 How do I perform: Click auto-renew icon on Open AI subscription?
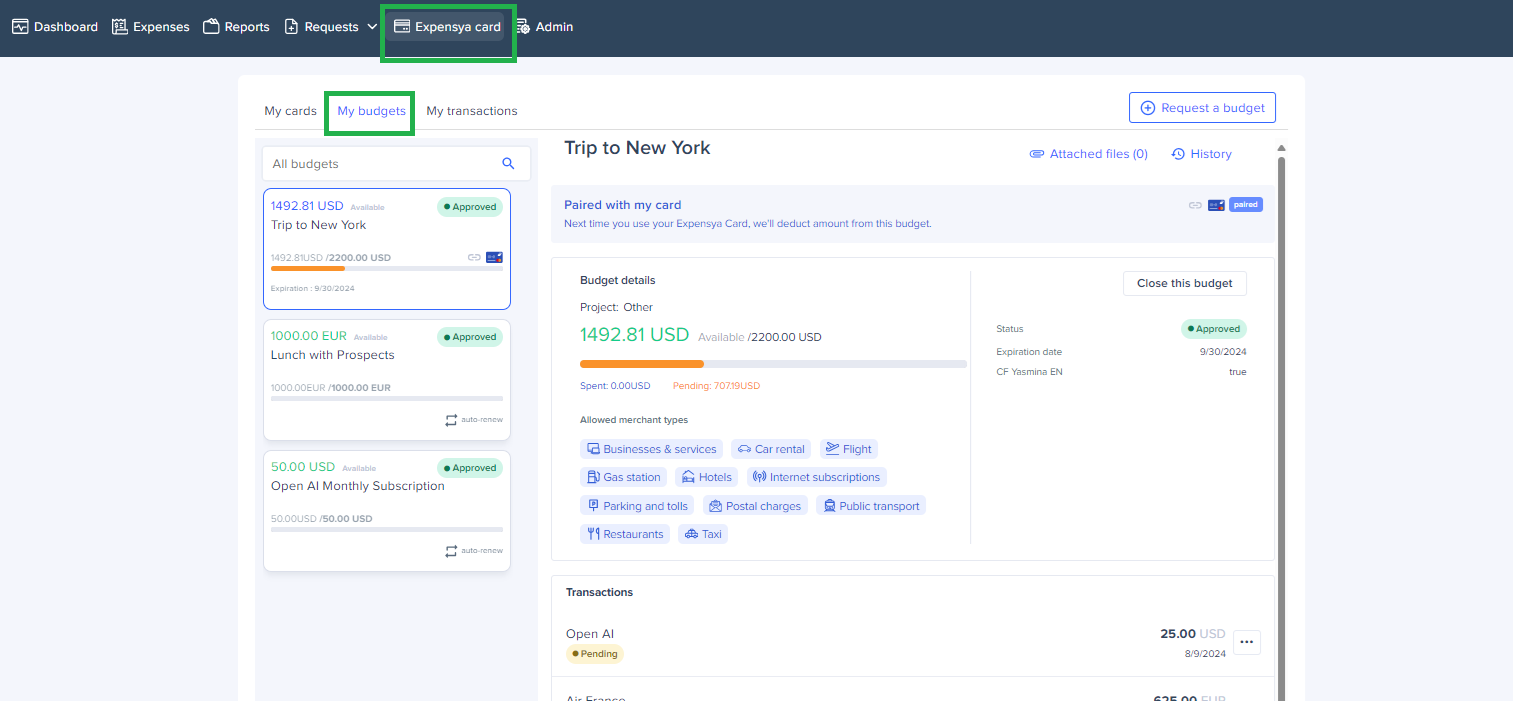[451, 551]
